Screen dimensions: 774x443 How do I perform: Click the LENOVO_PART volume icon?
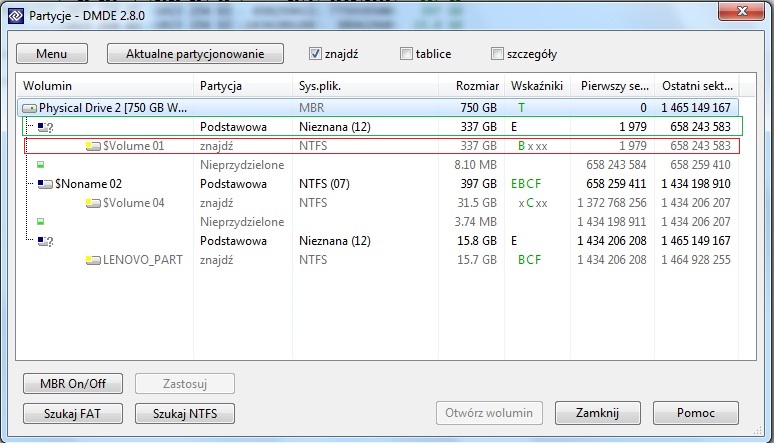pos(93,260)
